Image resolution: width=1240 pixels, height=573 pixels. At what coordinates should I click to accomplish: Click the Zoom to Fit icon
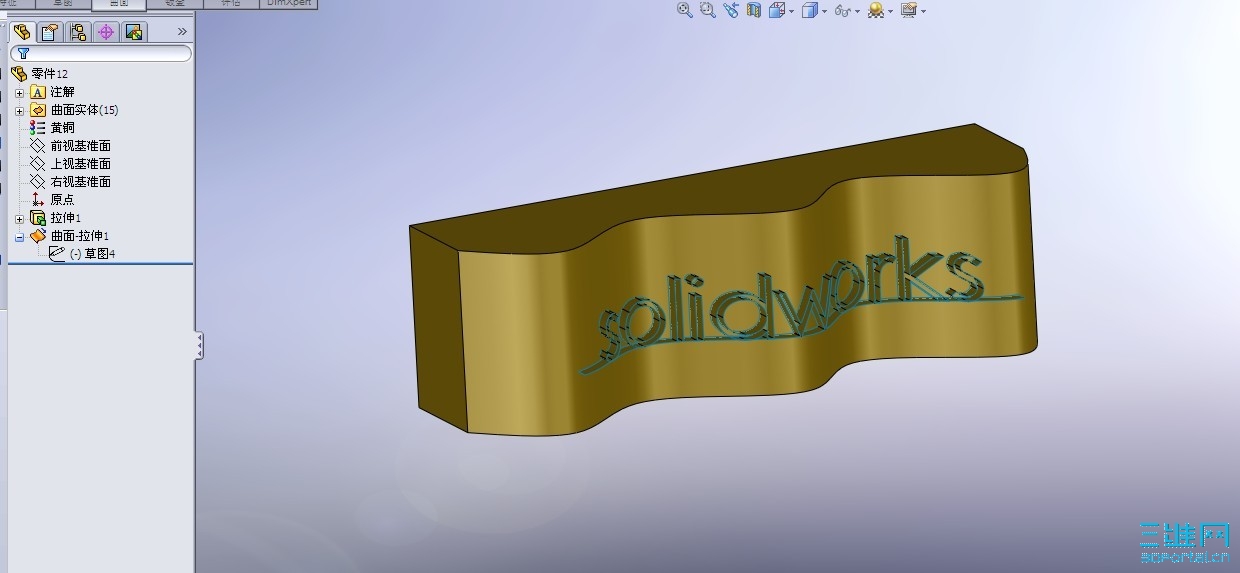685,10
